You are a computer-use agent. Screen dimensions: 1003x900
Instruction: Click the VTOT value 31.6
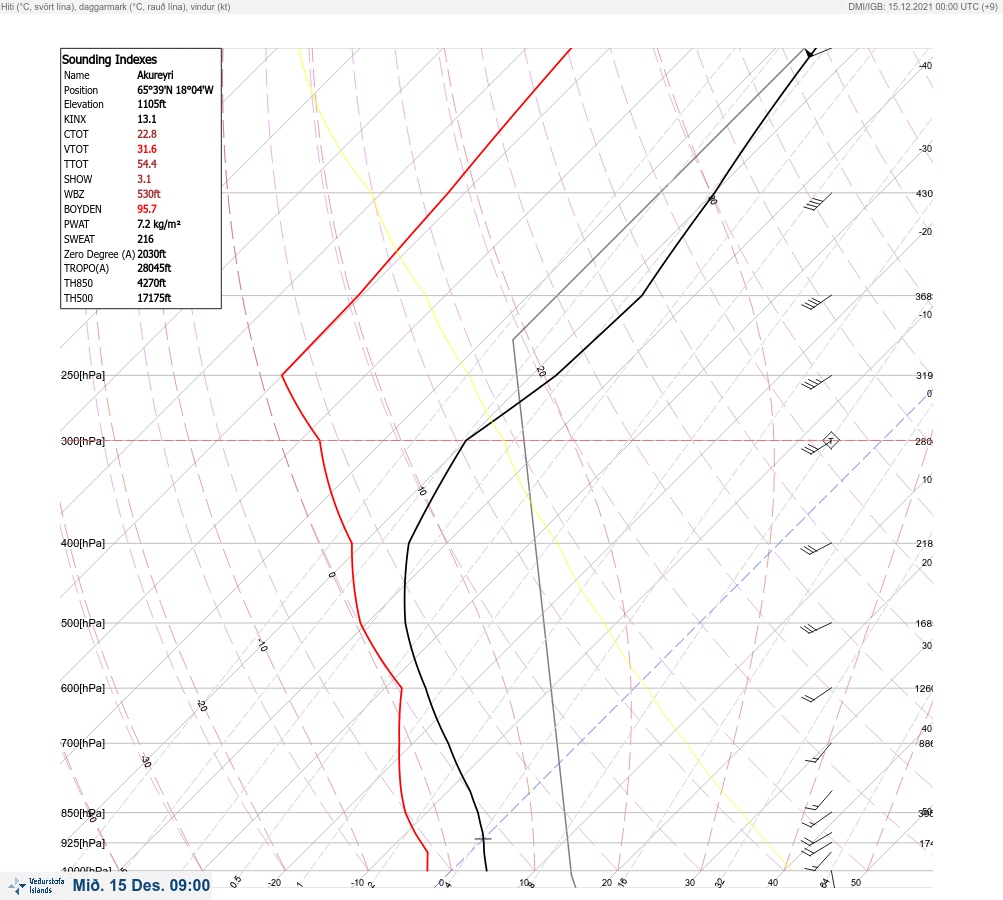click(x=146, y=149)
